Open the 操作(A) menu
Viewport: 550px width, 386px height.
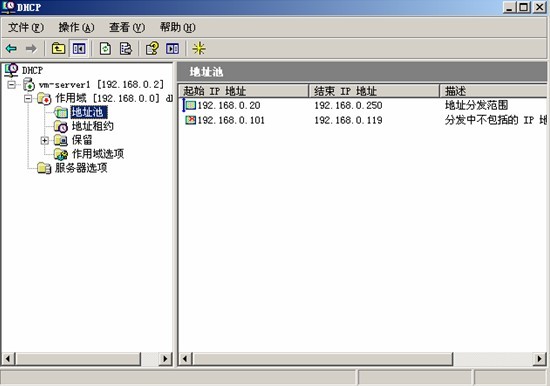[76, 27]
